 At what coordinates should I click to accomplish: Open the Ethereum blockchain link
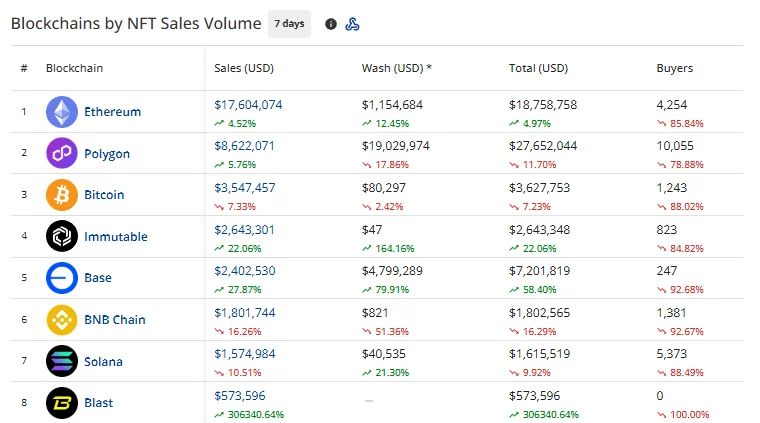coord(112,112)
